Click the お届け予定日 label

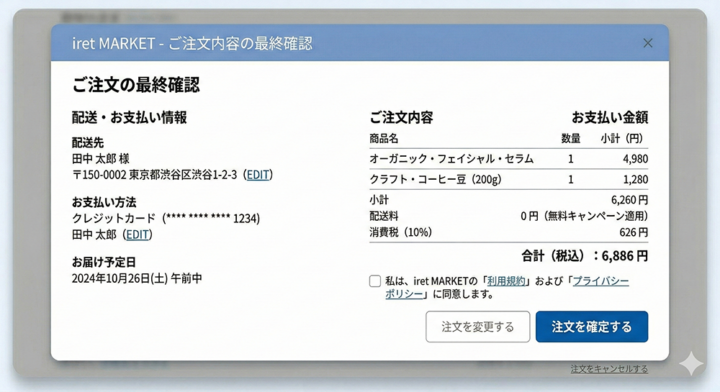point(104,263)
